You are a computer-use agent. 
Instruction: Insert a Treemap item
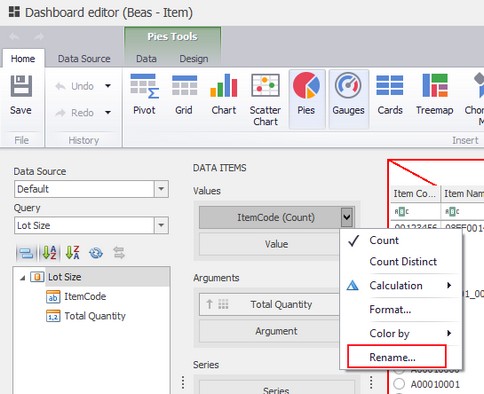click(435, 95)
